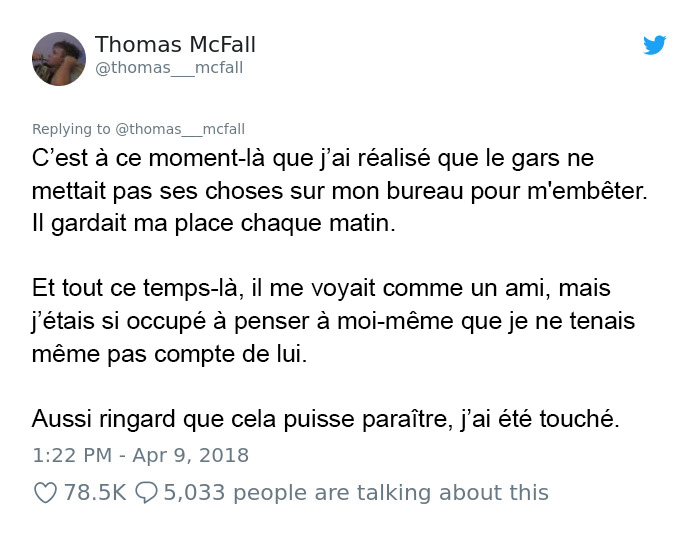
Task: Open replies via the speech bubble icon
Action: click(146, 493)
